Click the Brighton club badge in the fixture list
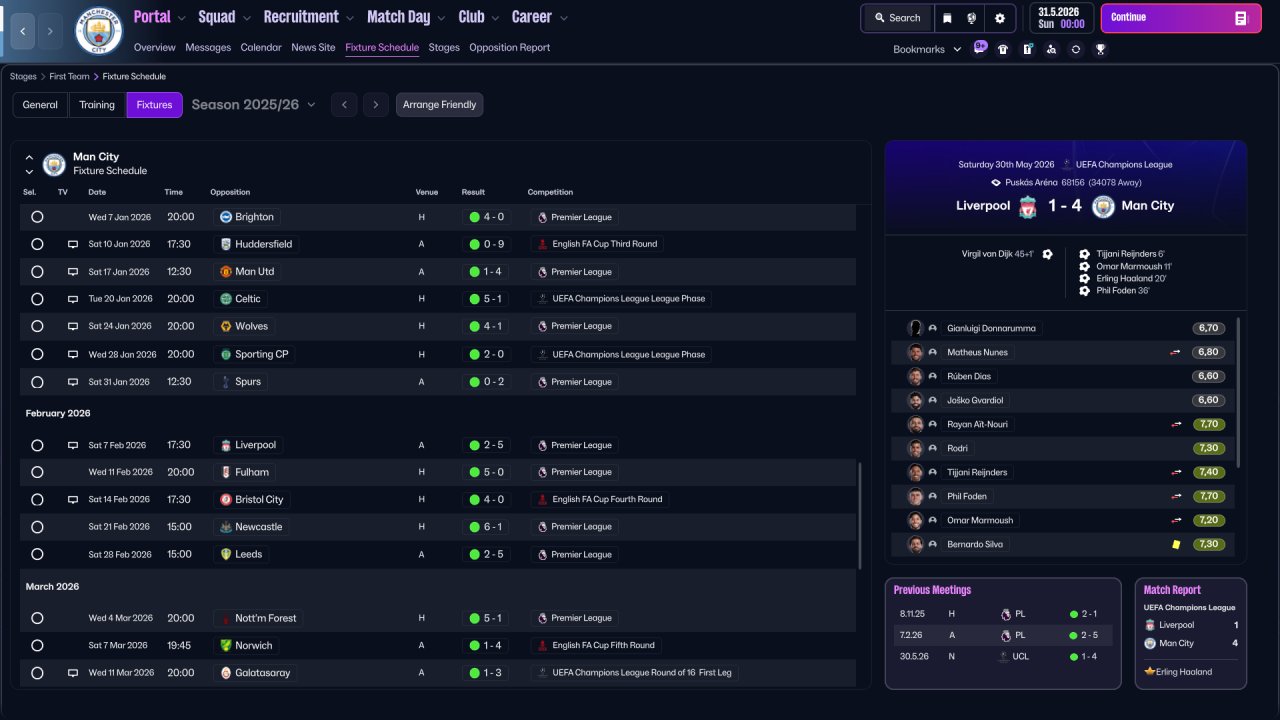Image resolution: width=1280 pixels, height=720 pixels. click(226, 217)
